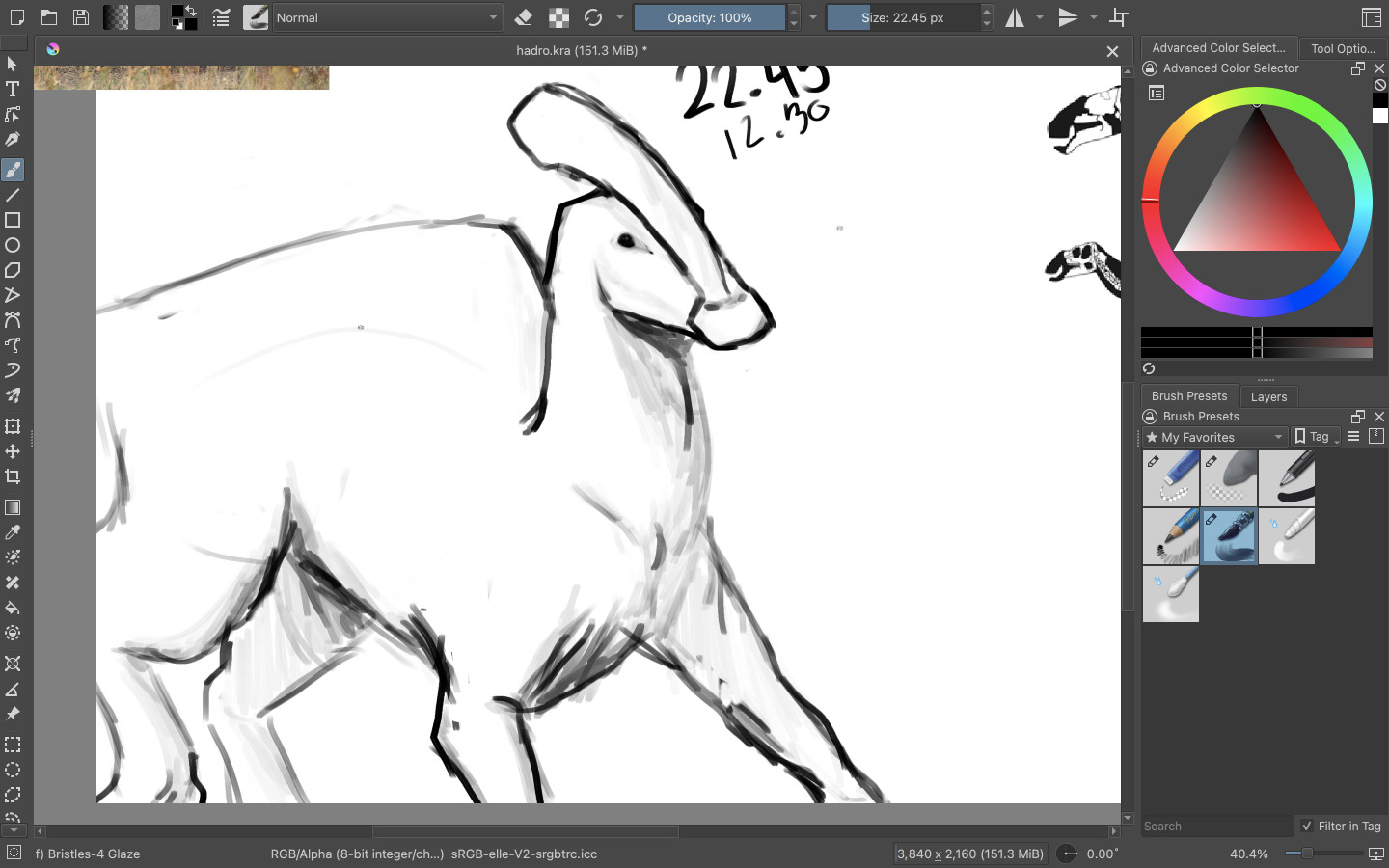Screen dimensions: 1389x868
Task: Select the Smart Patch tool
Action: (13, 583)
